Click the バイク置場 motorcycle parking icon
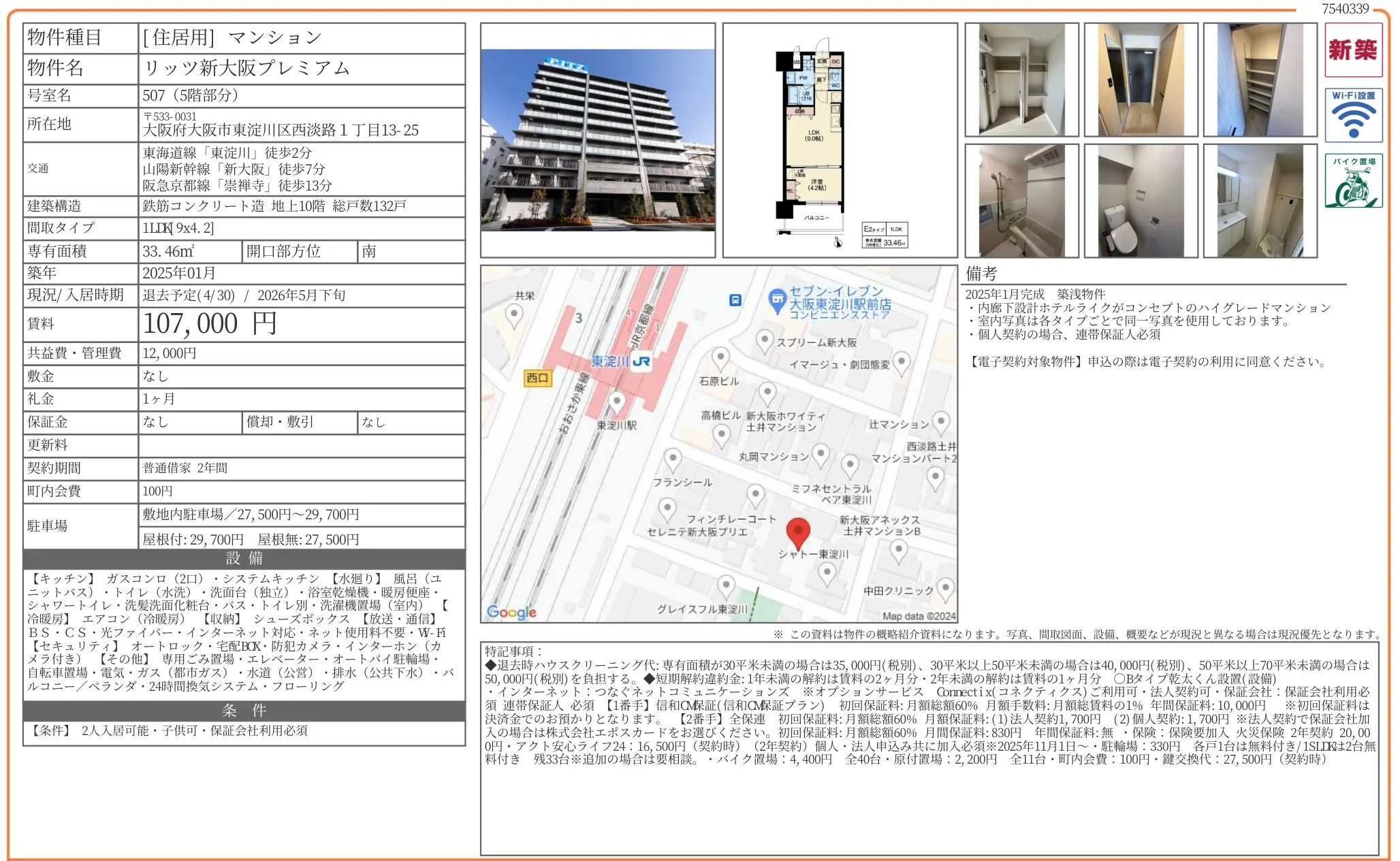Screen dimensions: 1400x861 [1353, 181]
